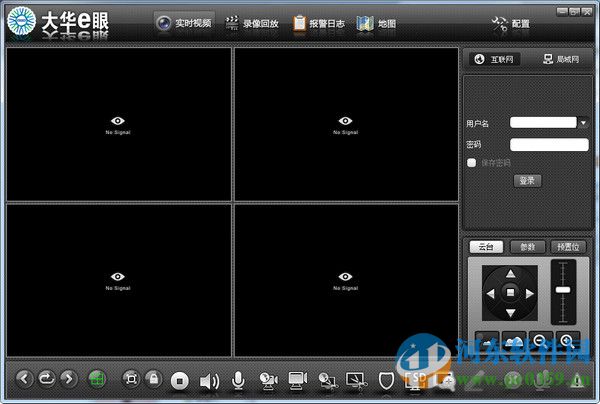600x404 pixels.
Task: Click the padlock lock icon
Action: (153, 379)
